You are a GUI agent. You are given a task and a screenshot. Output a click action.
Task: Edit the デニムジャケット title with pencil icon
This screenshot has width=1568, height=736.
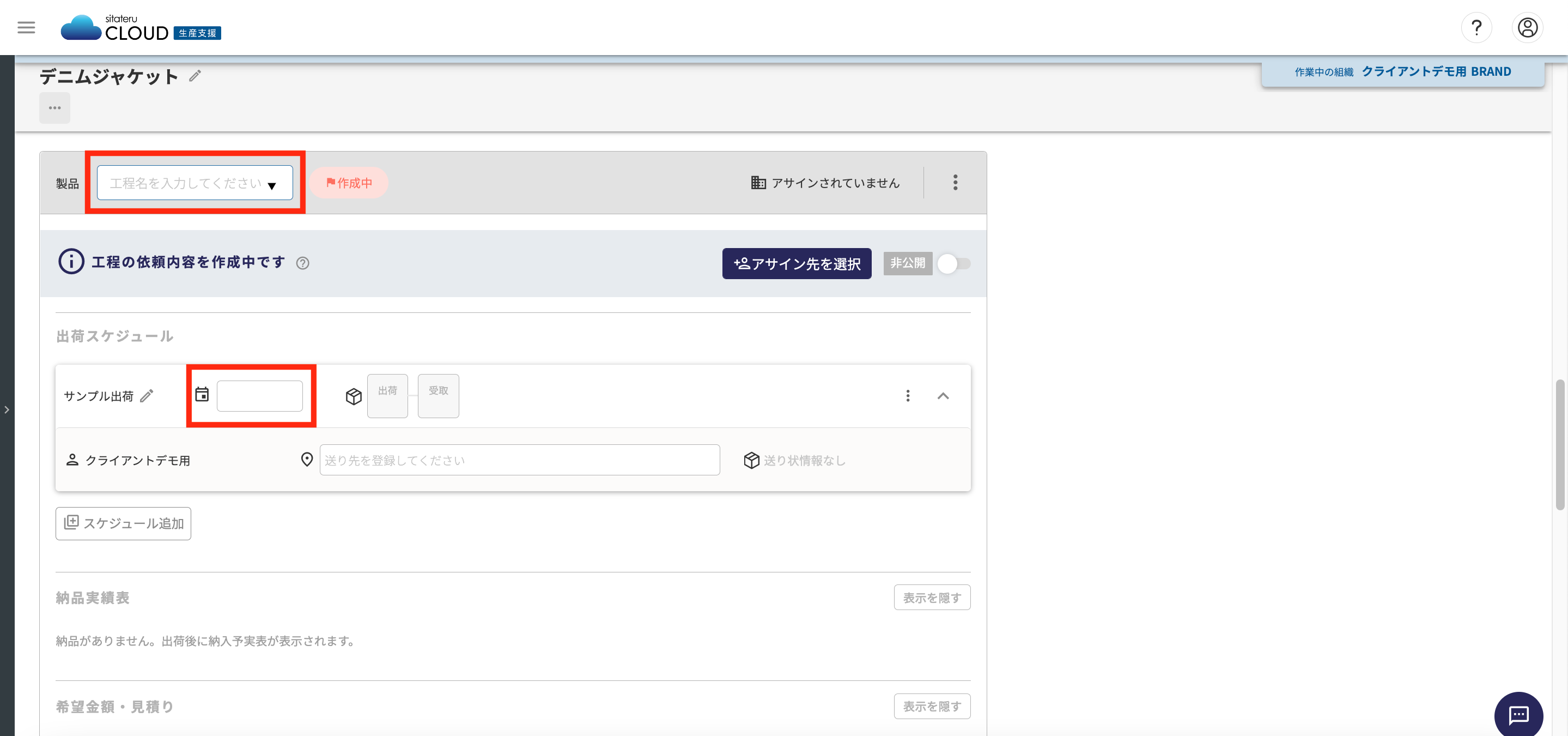click(x=195, y=76)
